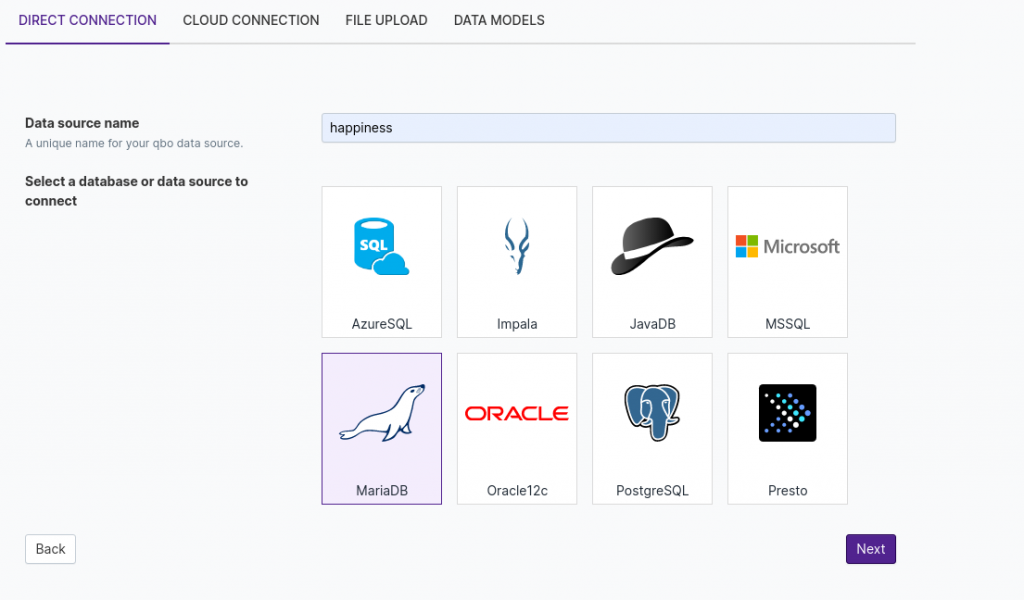Select the PostgreSQL elephant icon

(652, 413)
